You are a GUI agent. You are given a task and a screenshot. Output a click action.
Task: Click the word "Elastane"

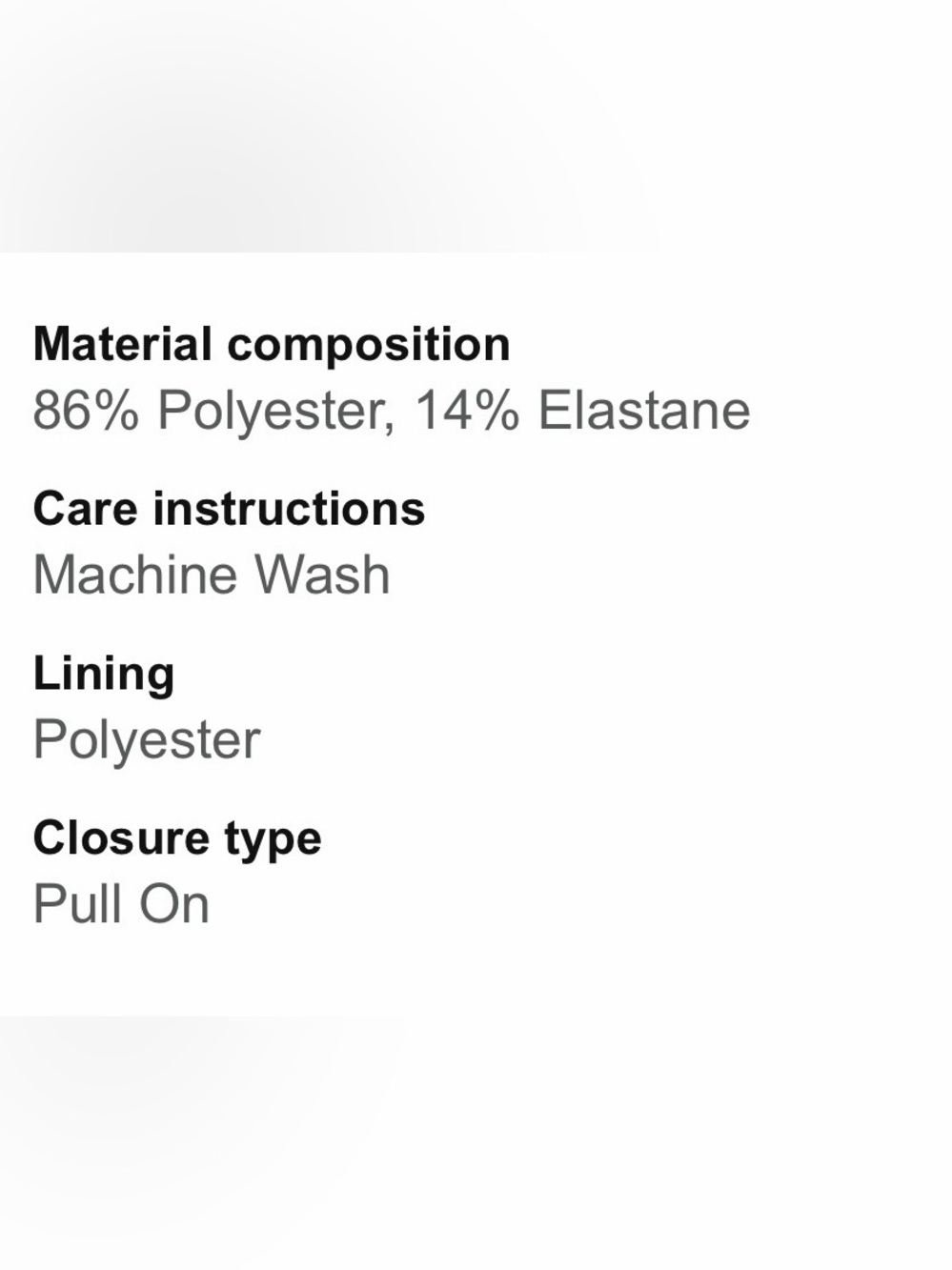tap(644, 411)
